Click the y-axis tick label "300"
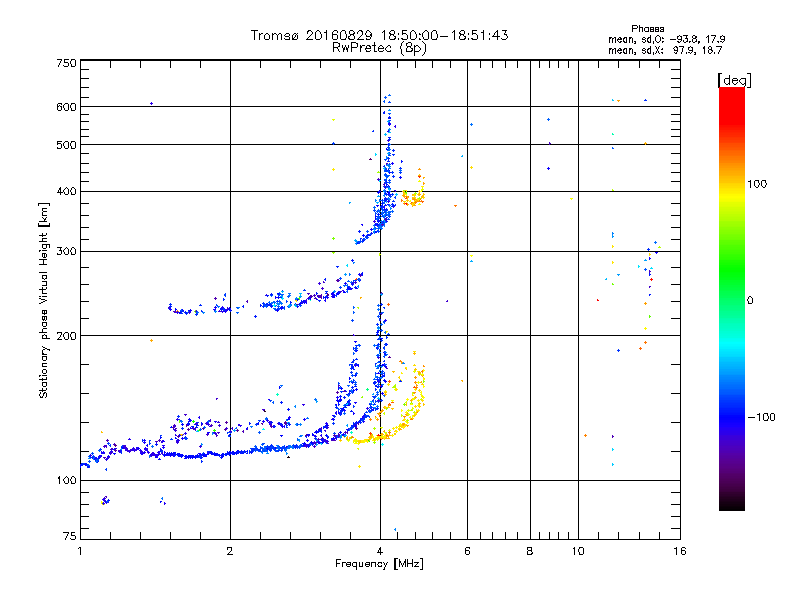The image size is (800, 600). pyautogui.click(x=66, y=252)
